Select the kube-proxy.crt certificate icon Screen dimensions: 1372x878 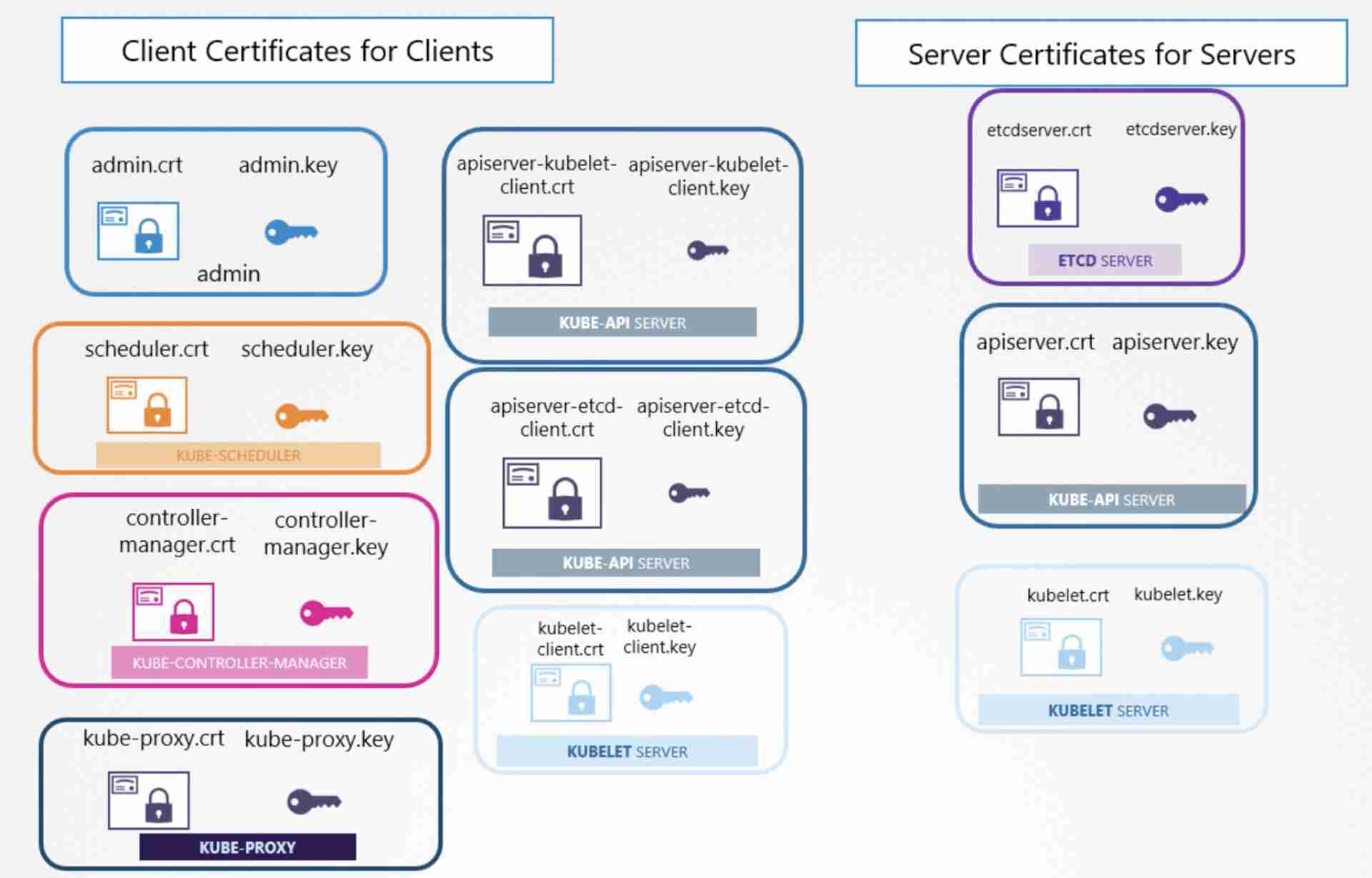pyautogui.click(x=149, y=800)
